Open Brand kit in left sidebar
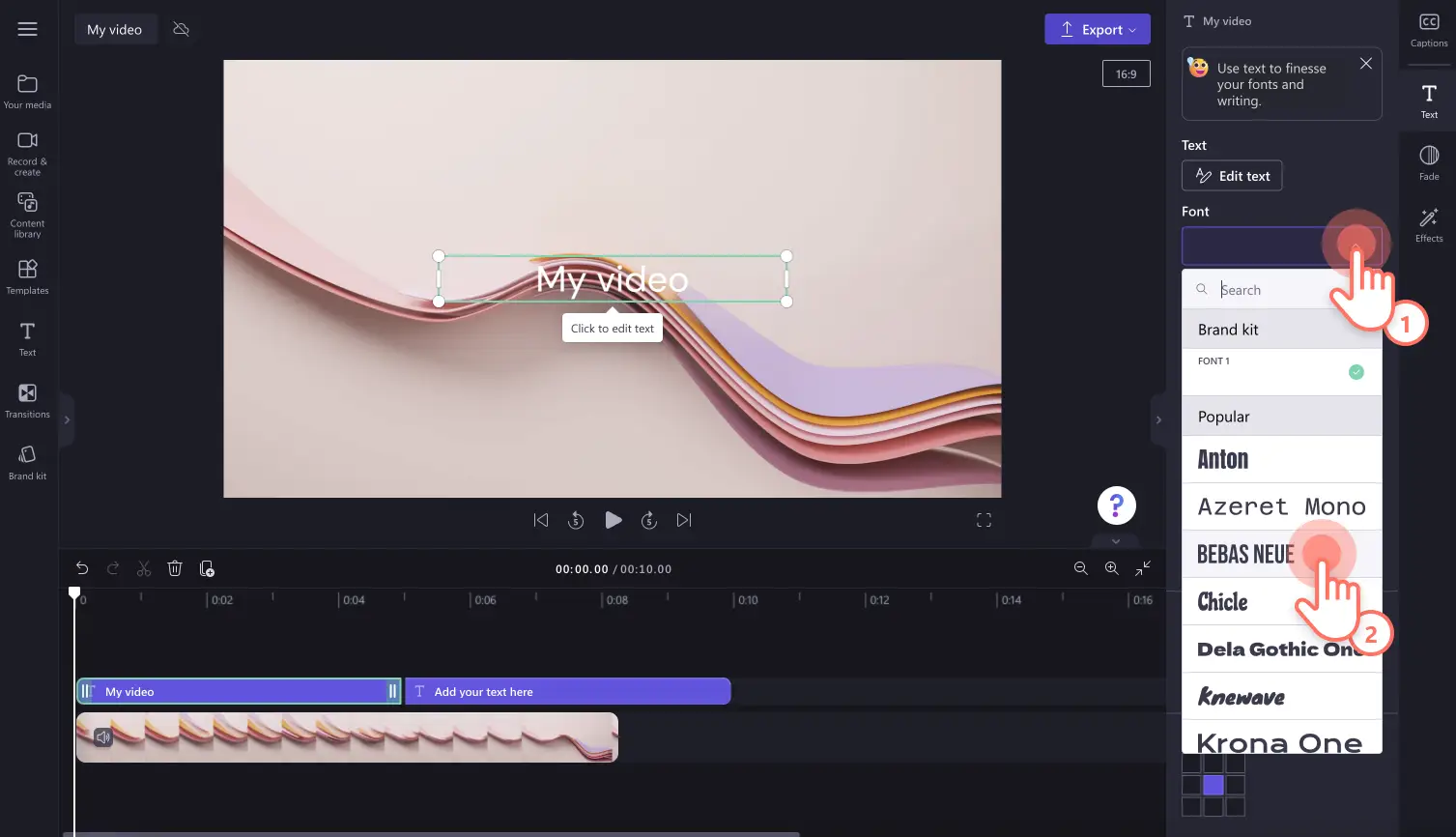1456x837 pixels. (x=27, y=462)
